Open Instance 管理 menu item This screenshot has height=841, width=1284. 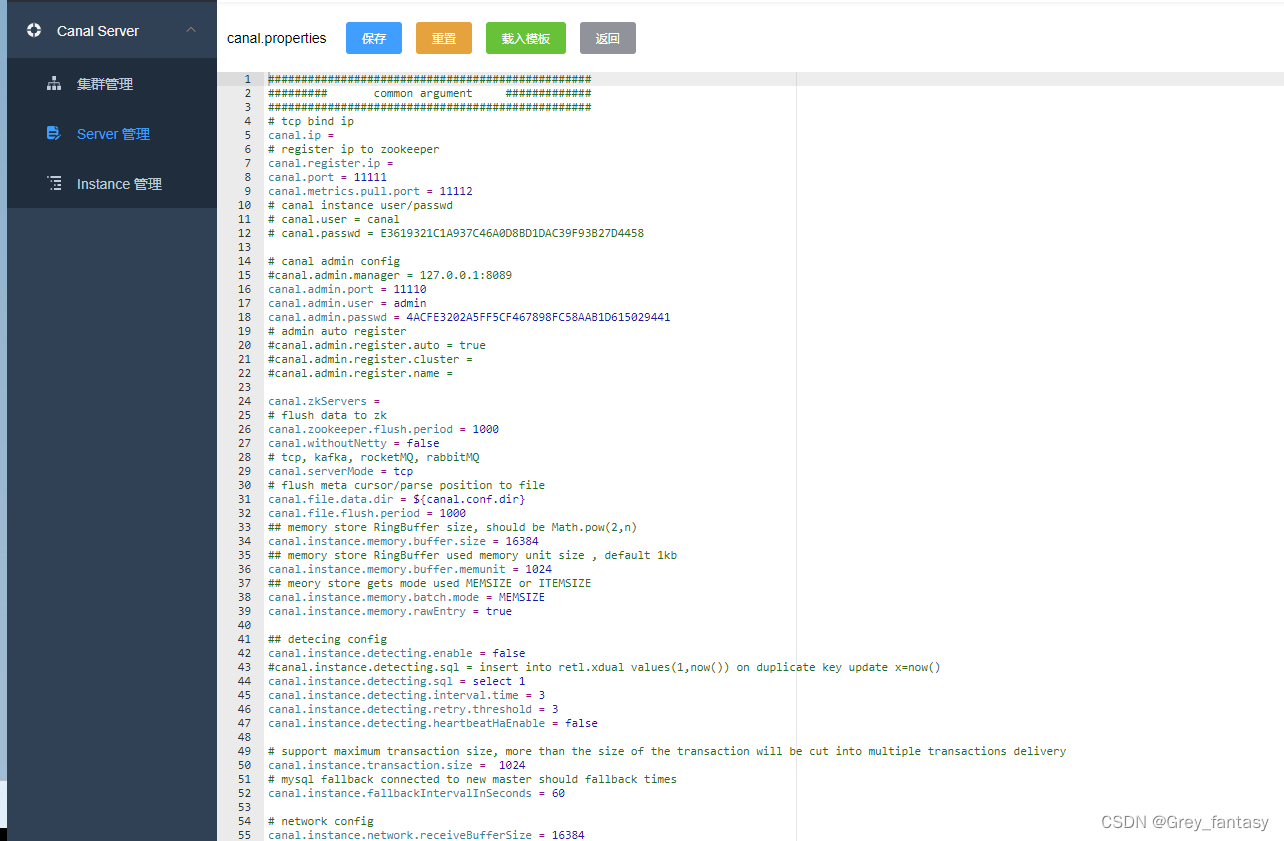pyautogui.click(x=112, y=184)
